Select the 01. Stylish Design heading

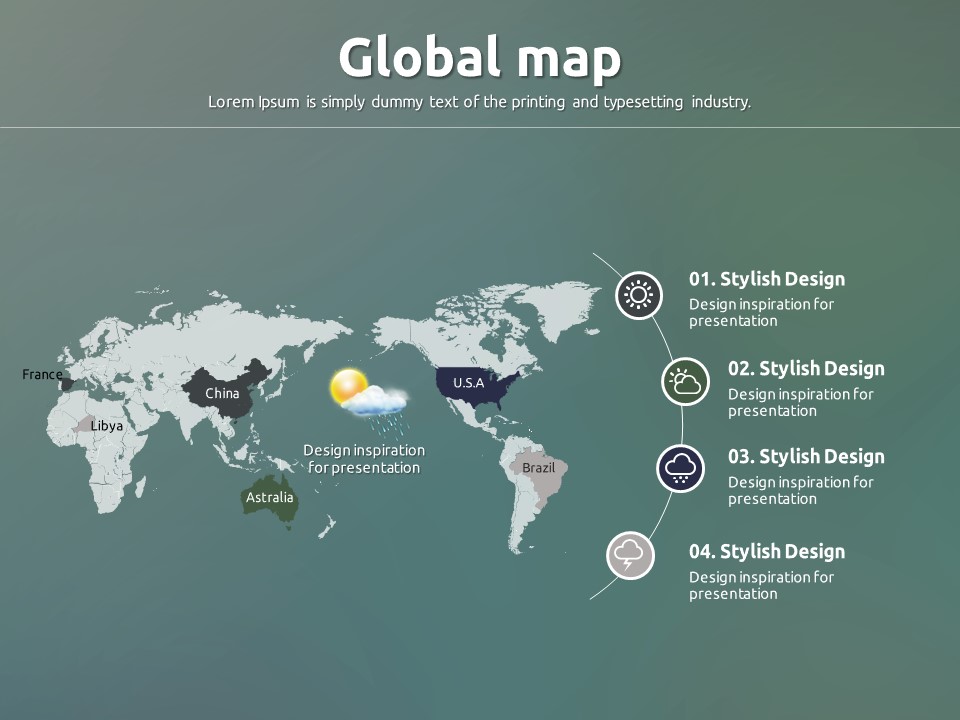[767, 279]
